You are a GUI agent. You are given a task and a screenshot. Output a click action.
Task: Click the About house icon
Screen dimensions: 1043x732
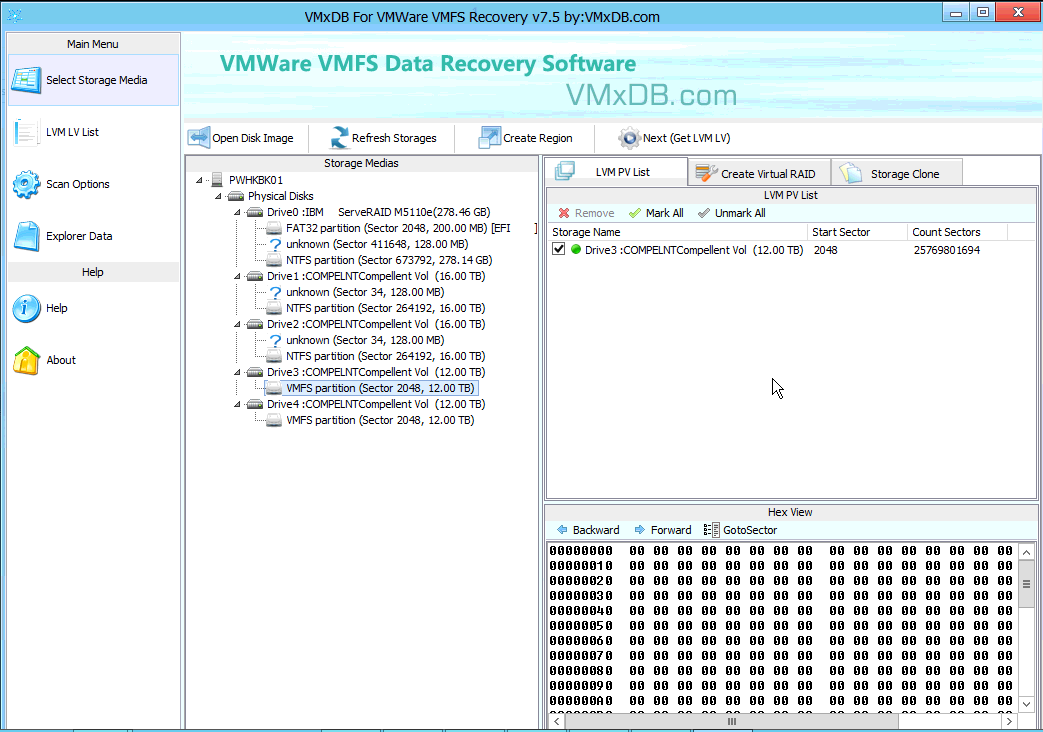tap(27, 360)
